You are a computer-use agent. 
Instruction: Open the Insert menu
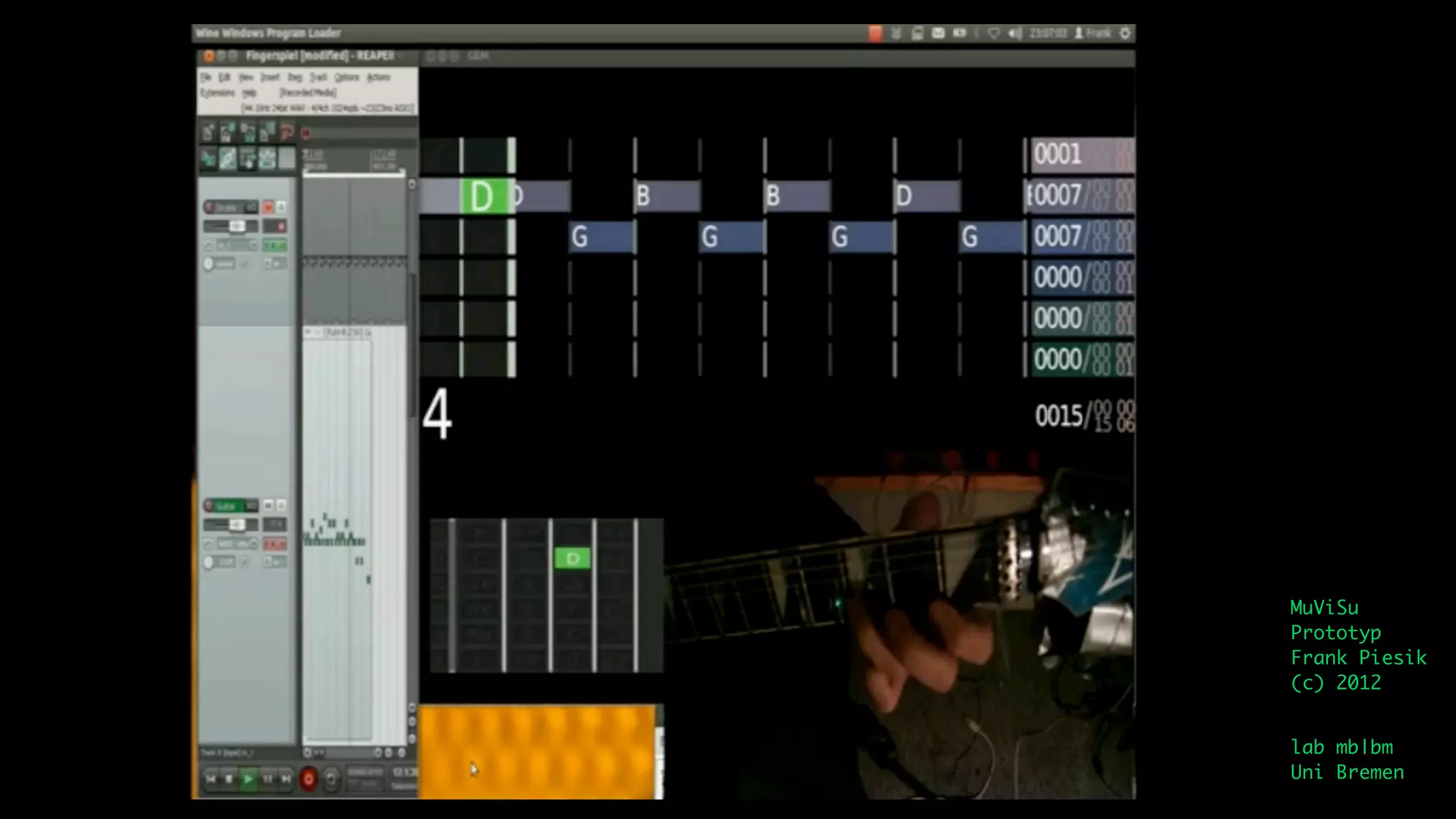click(269, 77)
